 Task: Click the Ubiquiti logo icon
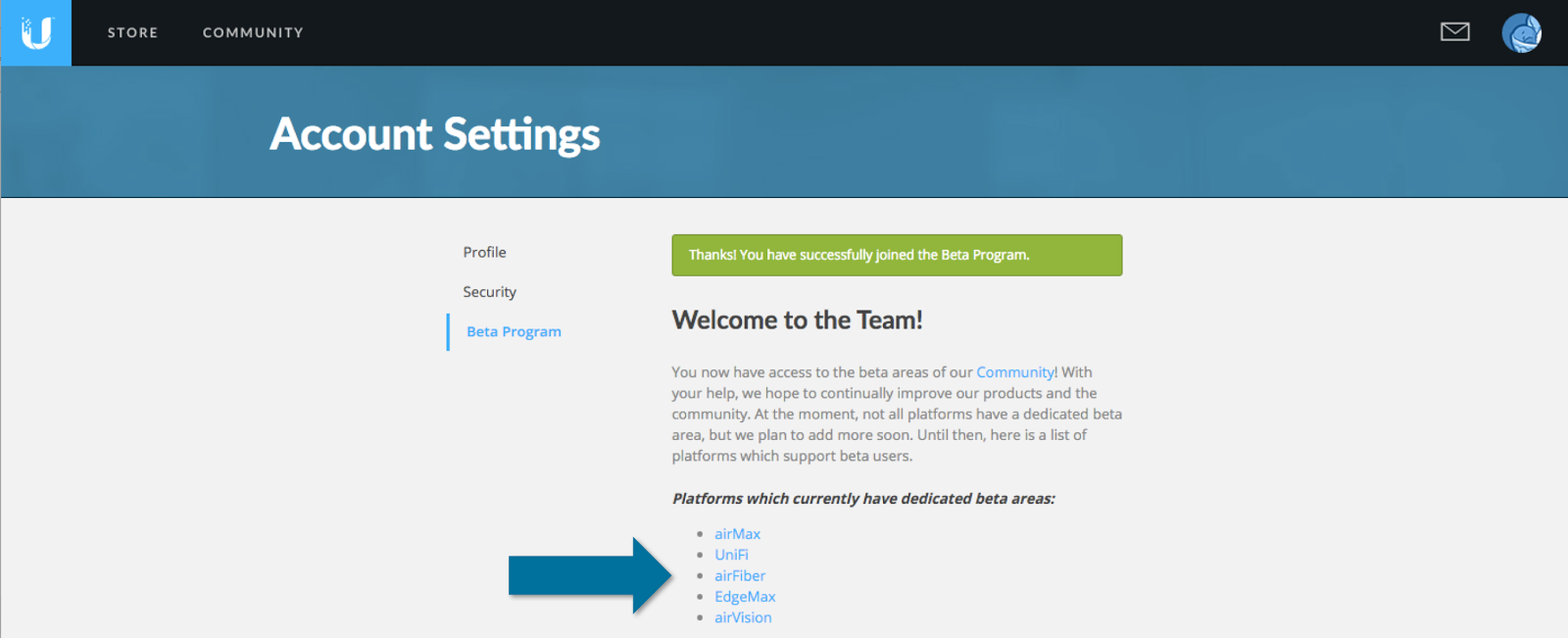pos(36,33)
